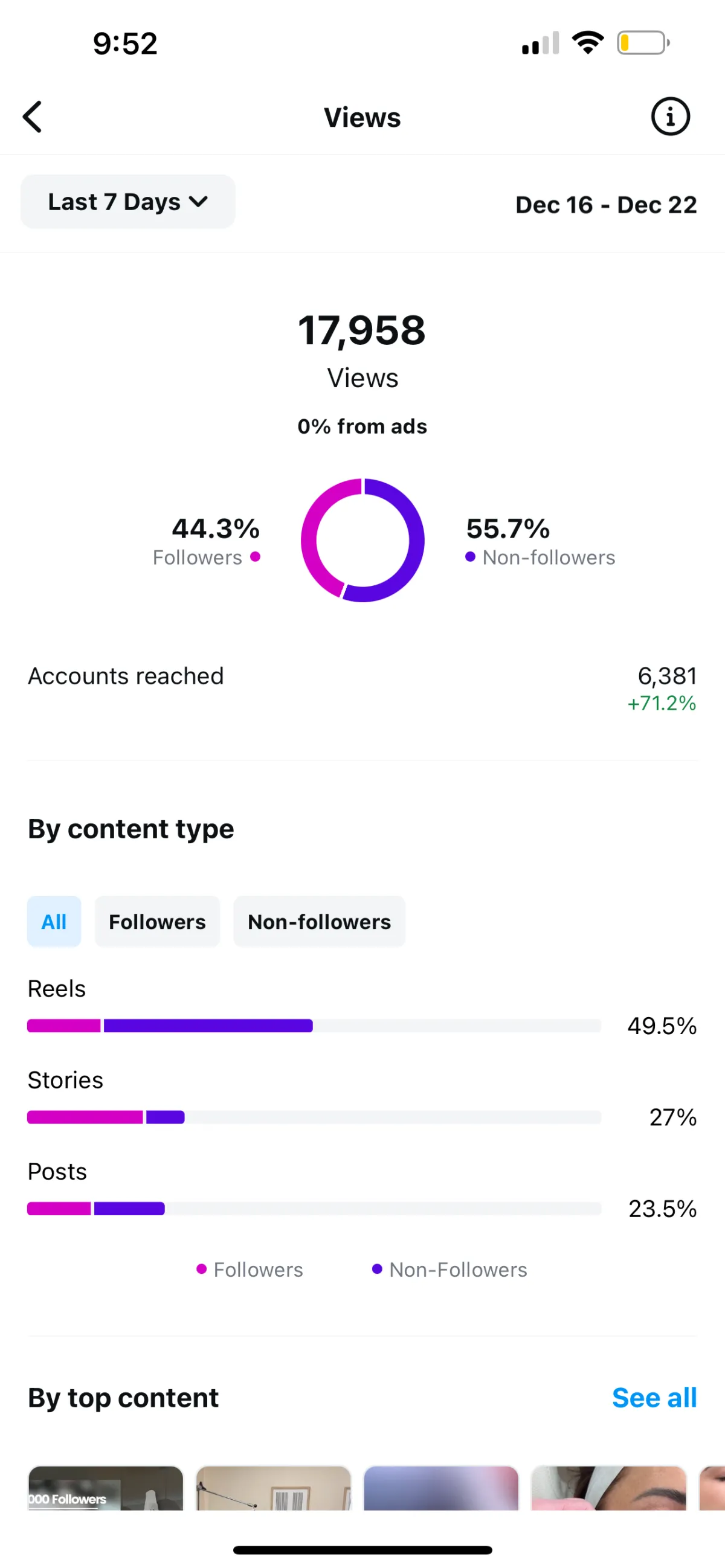This screenshot has height=1568, width=725.
Task: Select the Followers filter chip
Action: 157,922
